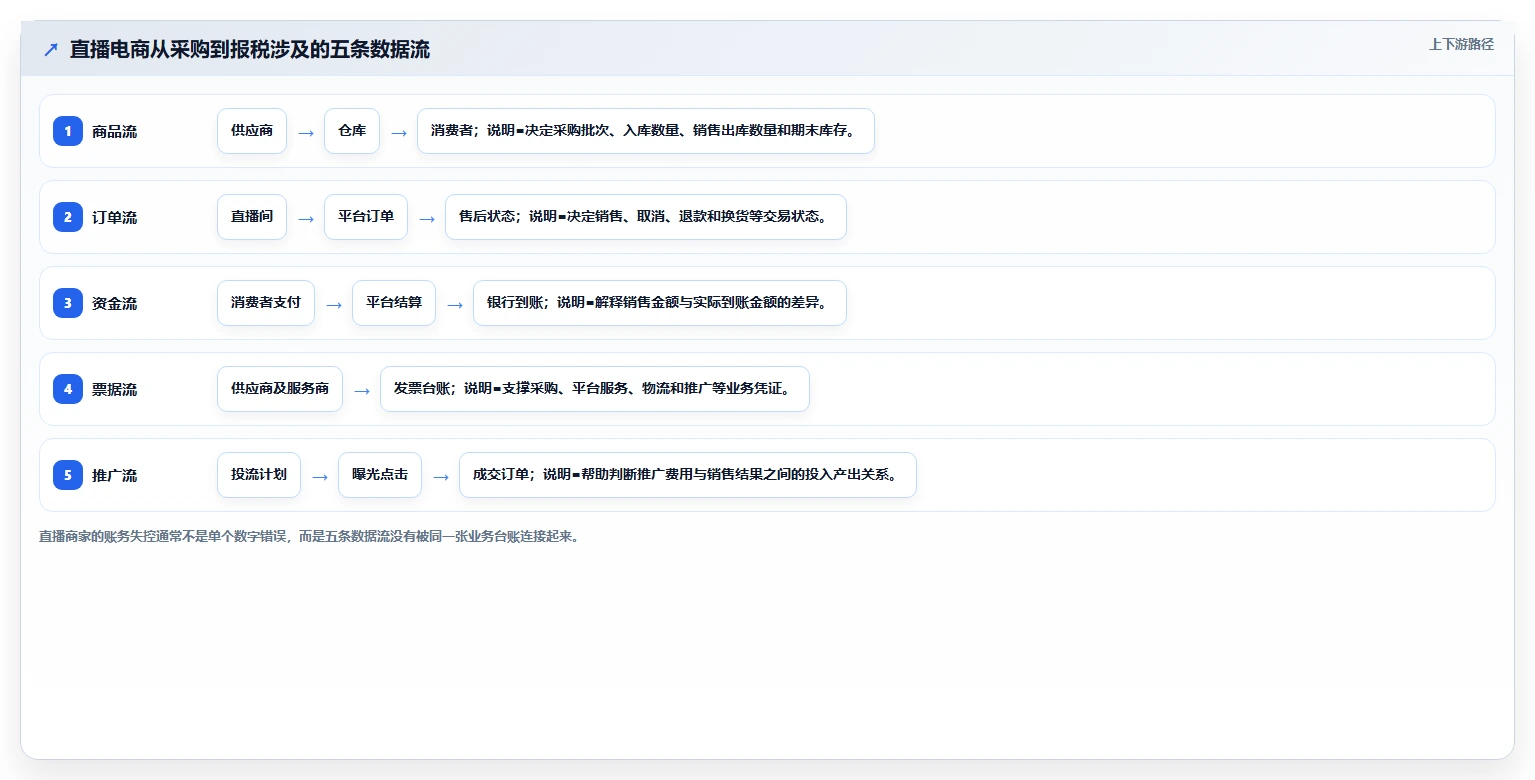Click the number 5 badge for 推广流
Screen dimensions: 1535x780
coord(68,475)
